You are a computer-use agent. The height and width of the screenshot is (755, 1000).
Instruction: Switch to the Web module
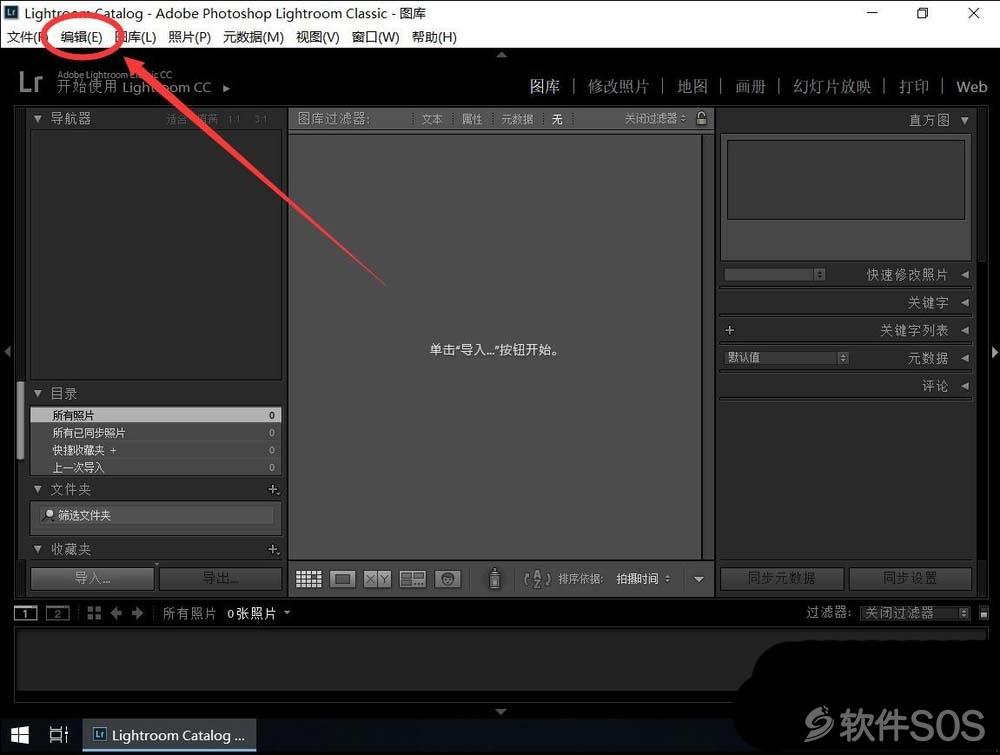971,87
